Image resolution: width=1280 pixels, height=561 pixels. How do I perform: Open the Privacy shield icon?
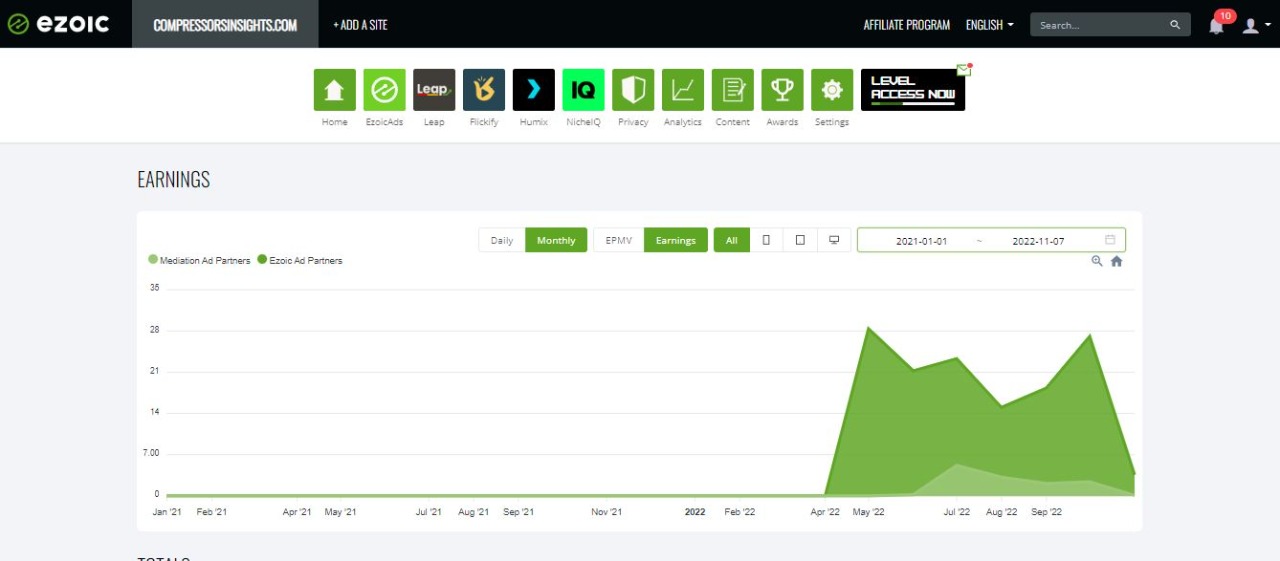pos(633,90)
